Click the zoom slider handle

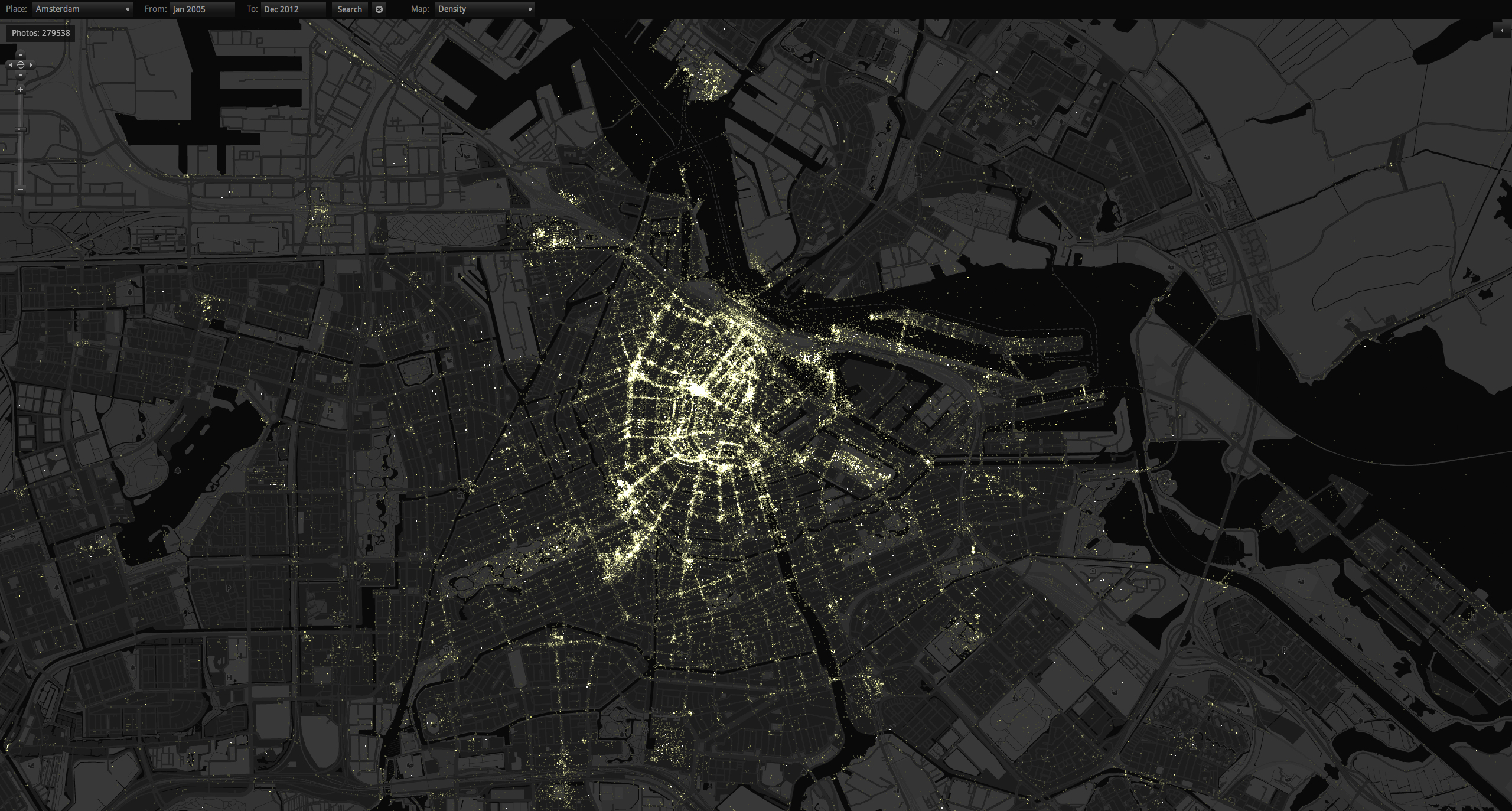[x=21, y=129]
